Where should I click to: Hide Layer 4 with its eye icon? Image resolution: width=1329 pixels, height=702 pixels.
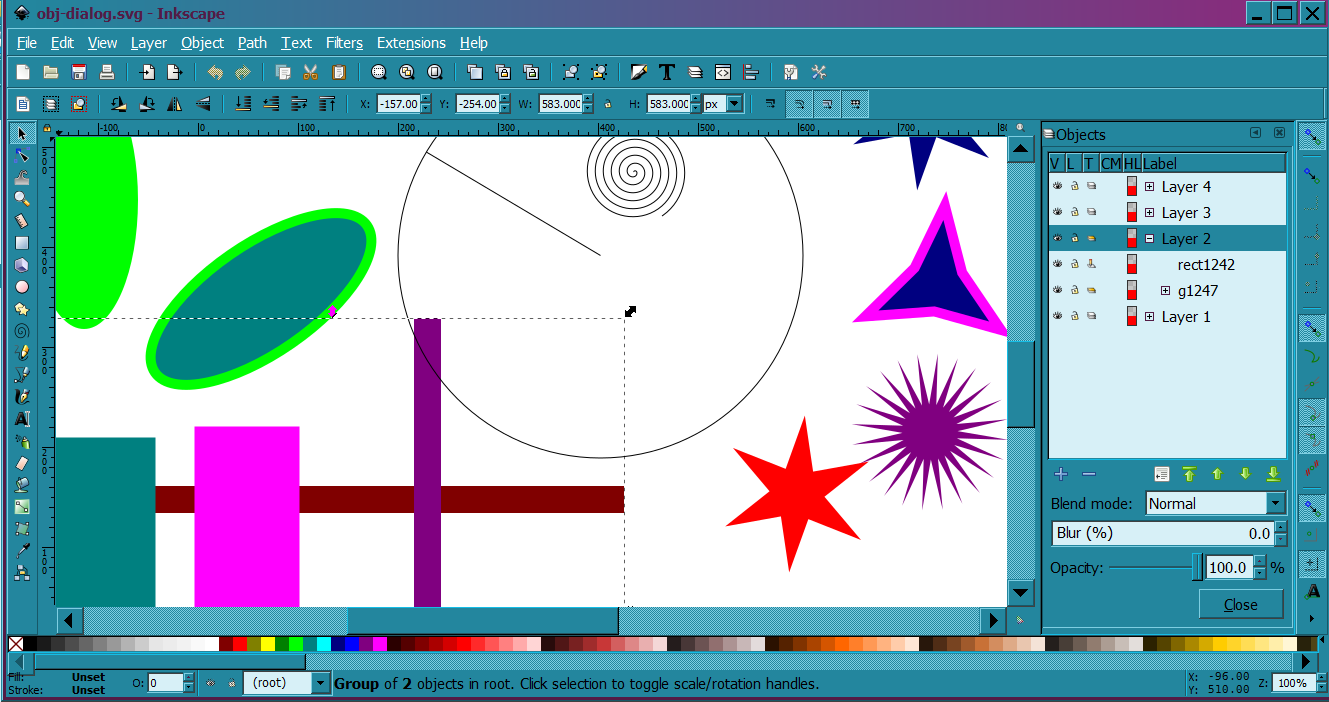(1056, 186)
